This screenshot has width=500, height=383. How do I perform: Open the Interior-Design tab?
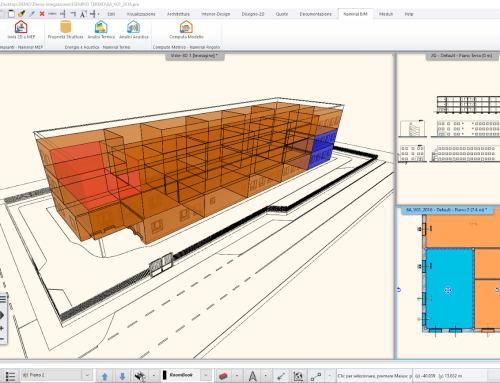pyautogui.click(x=216, y=14)
